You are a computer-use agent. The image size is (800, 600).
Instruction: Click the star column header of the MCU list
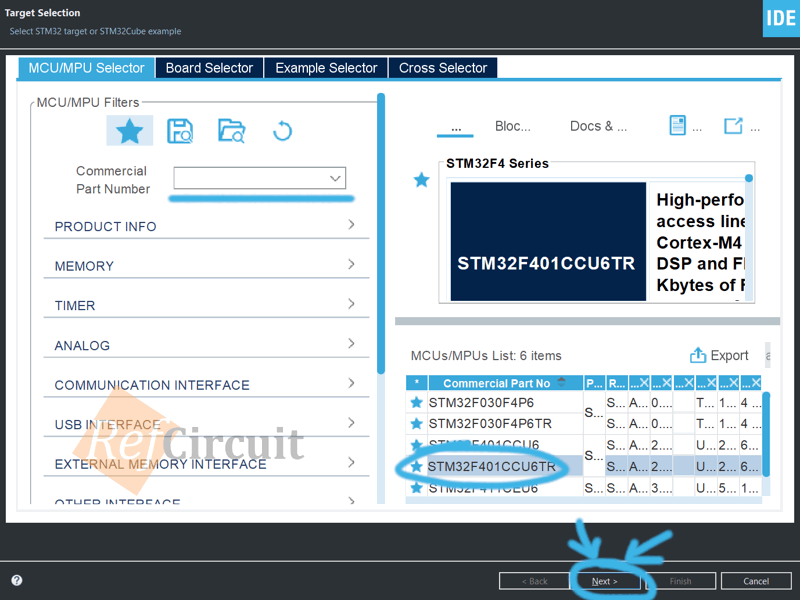click(417, 383)
